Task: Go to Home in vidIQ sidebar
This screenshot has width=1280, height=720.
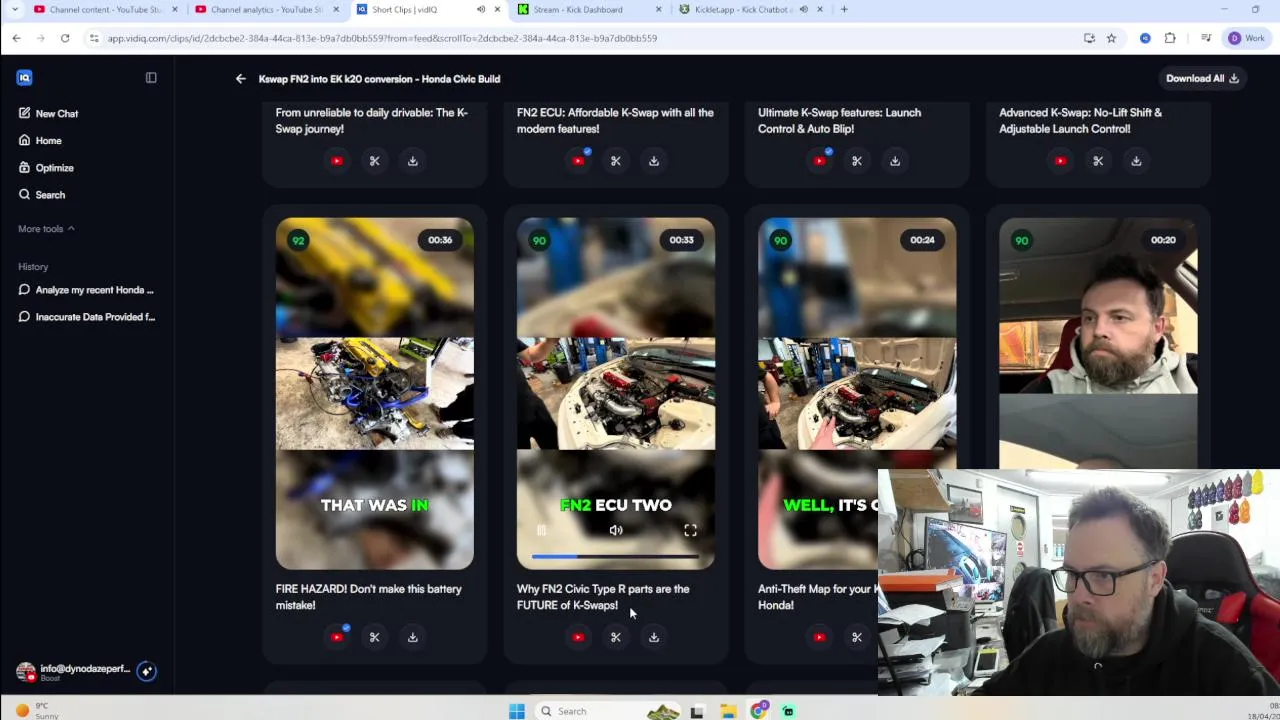Action: pyautogui.click(x=40, y=141)
